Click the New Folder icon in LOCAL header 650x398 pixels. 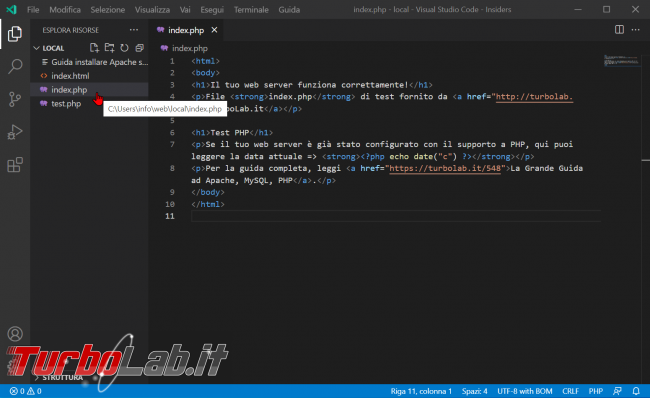109,48
